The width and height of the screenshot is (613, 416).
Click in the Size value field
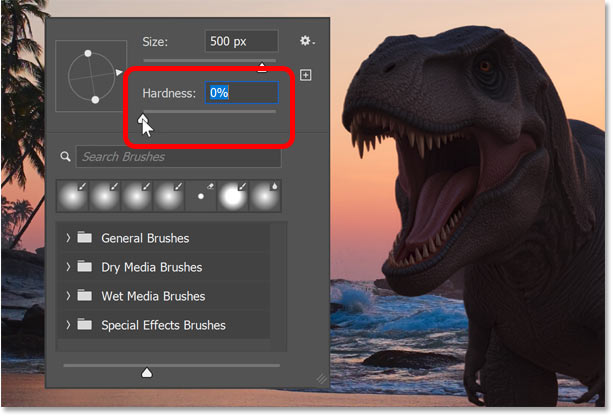(x=241, y=42)
